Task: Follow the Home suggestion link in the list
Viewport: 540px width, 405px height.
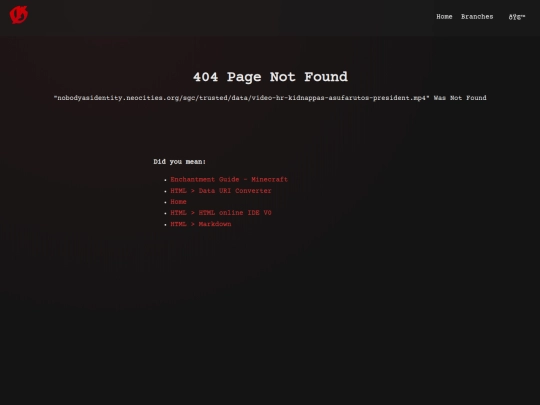Action: (178, 202)
